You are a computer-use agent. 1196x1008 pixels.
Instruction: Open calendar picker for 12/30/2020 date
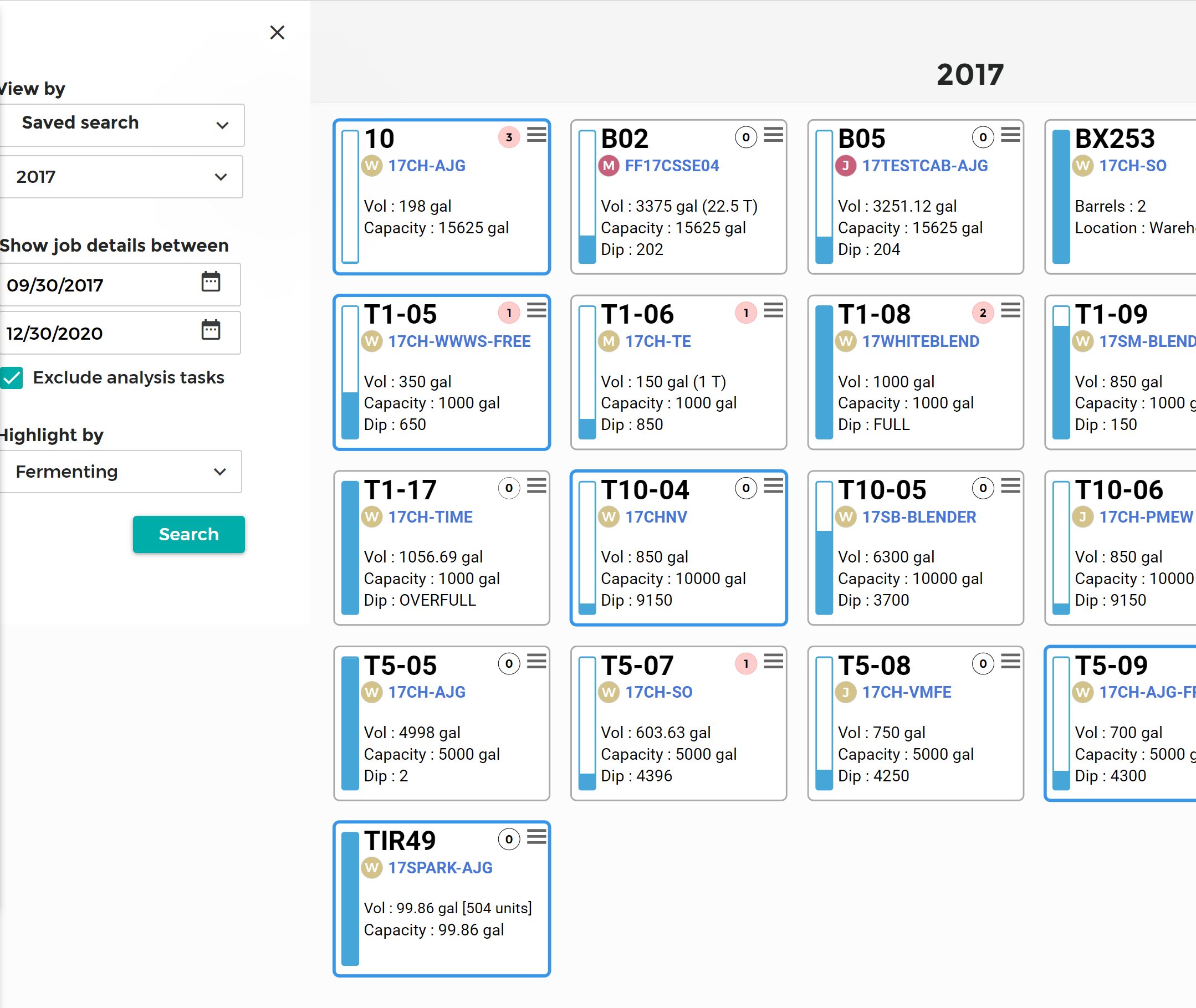click(211, 330)
